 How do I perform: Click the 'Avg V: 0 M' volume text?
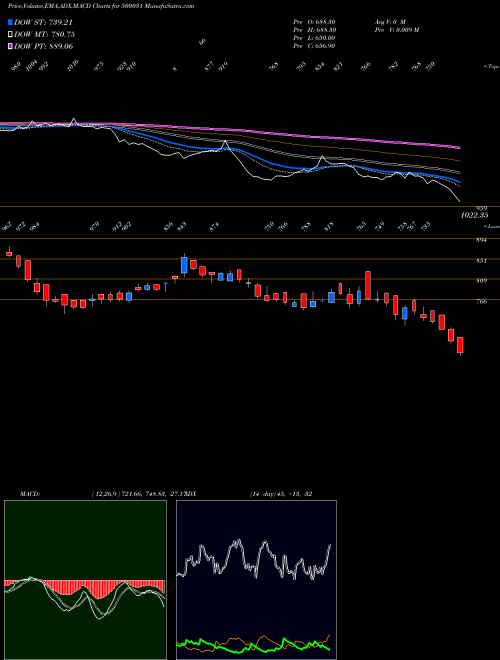[389, 21]
